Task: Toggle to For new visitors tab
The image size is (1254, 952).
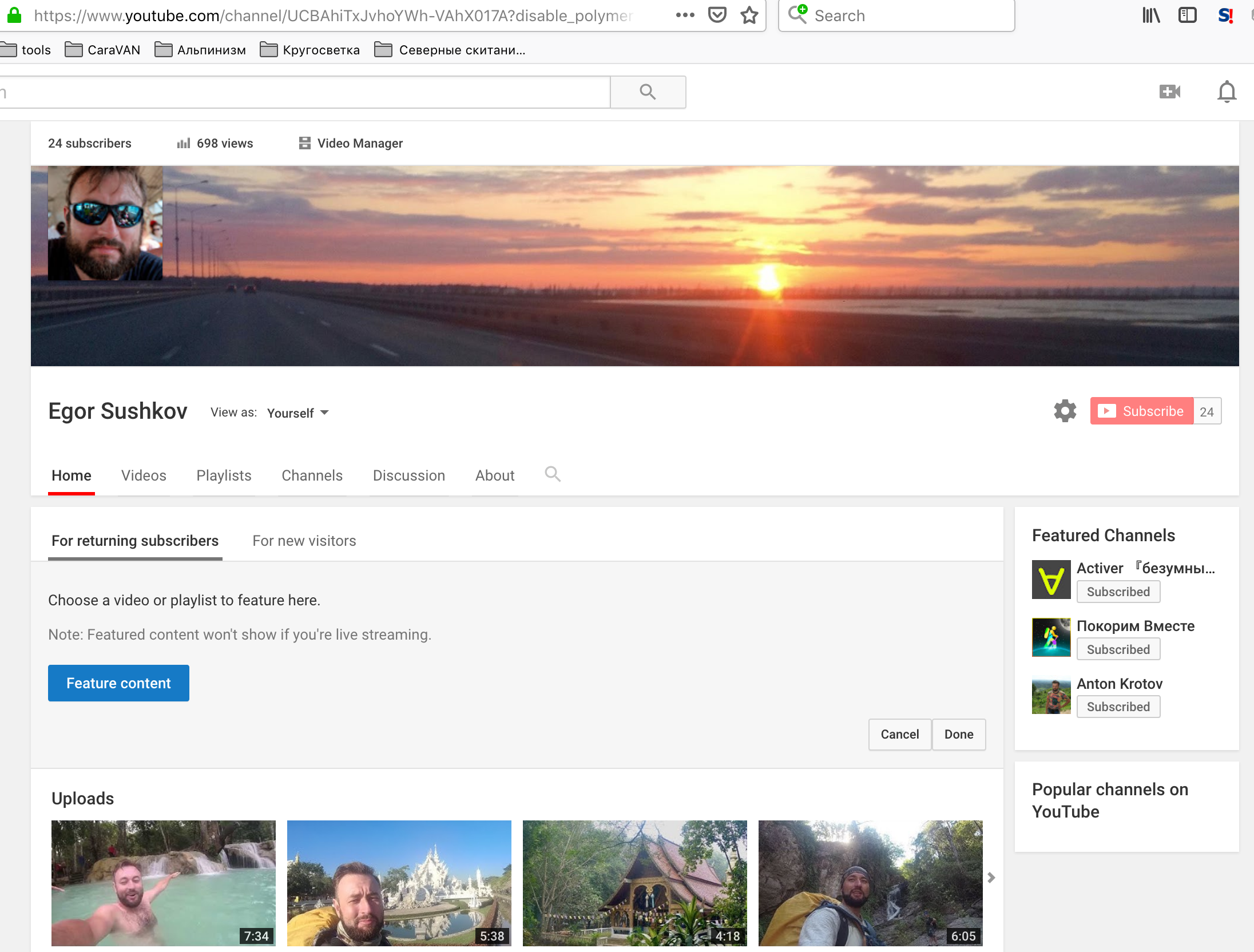Action: tap(304, 541)
